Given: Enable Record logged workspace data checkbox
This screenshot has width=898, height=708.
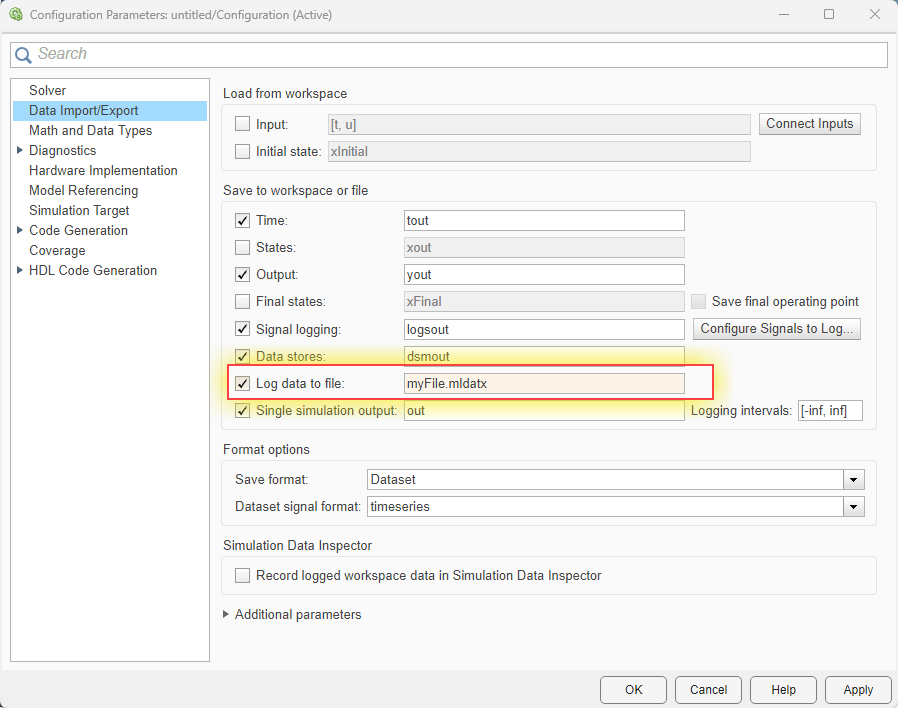Looking at the screenshot, I should pyautogui.click(x=243, y=575).
